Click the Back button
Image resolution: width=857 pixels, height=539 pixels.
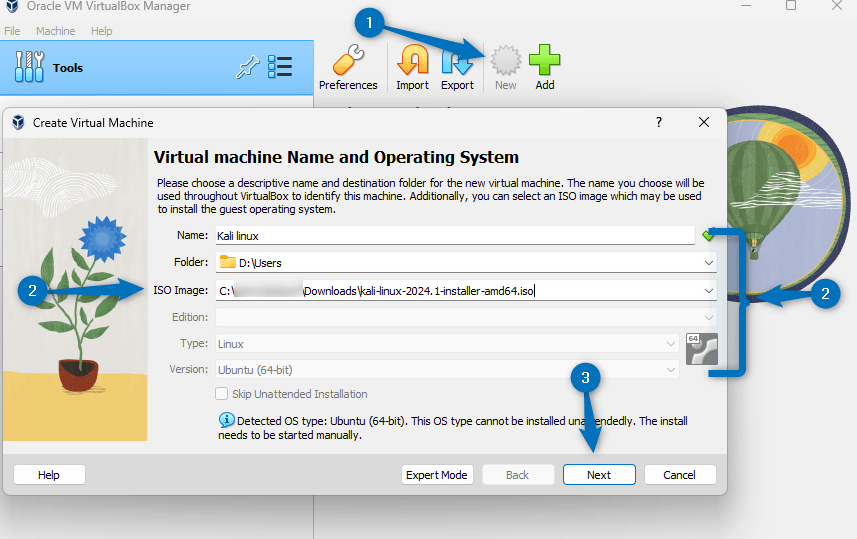(518, 474)
